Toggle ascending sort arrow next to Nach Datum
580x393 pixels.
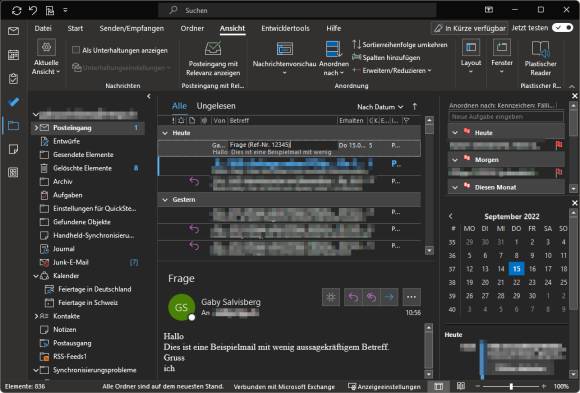[x=415, y=107]
